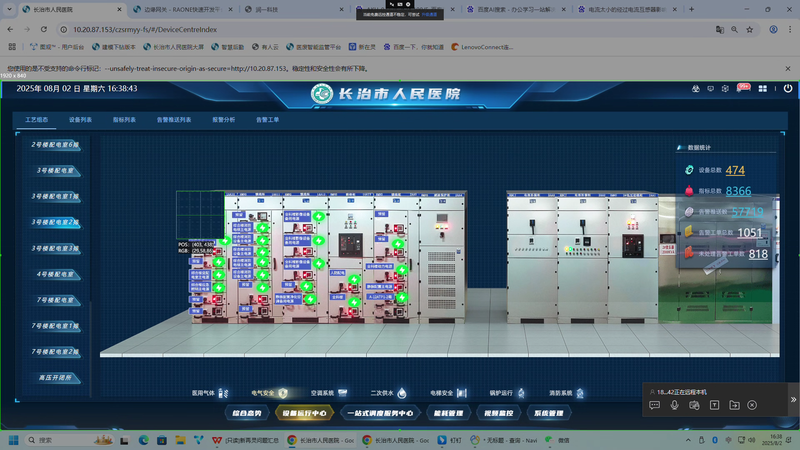Click the 告警工单总数 value 1051
Image resolution: width=800 pixels, height=450 pixels.
[x=749, y=233]
